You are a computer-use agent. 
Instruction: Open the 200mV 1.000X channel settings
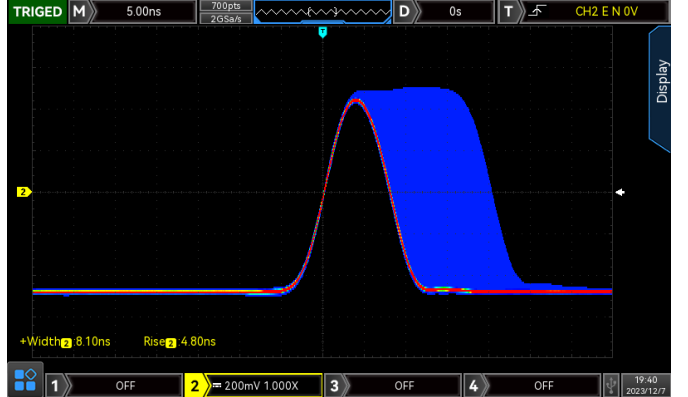(262, 386)
